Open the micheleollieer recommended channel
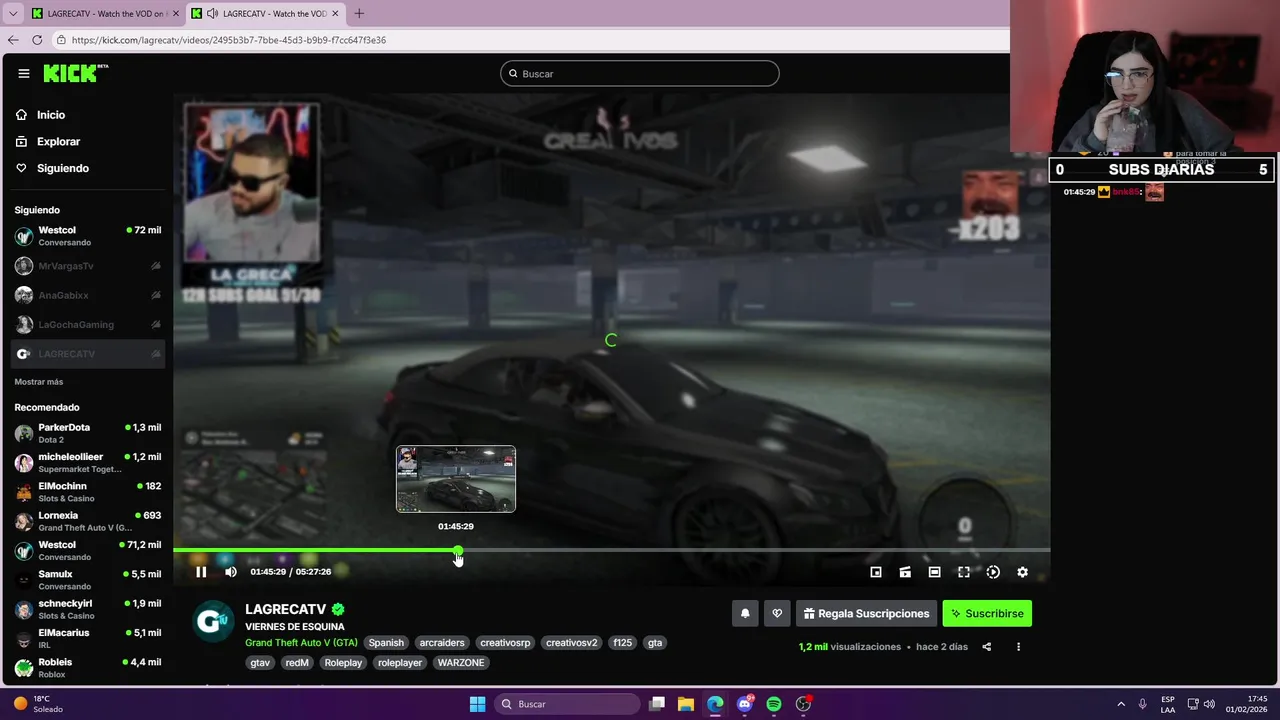 [x=88, y=463]
